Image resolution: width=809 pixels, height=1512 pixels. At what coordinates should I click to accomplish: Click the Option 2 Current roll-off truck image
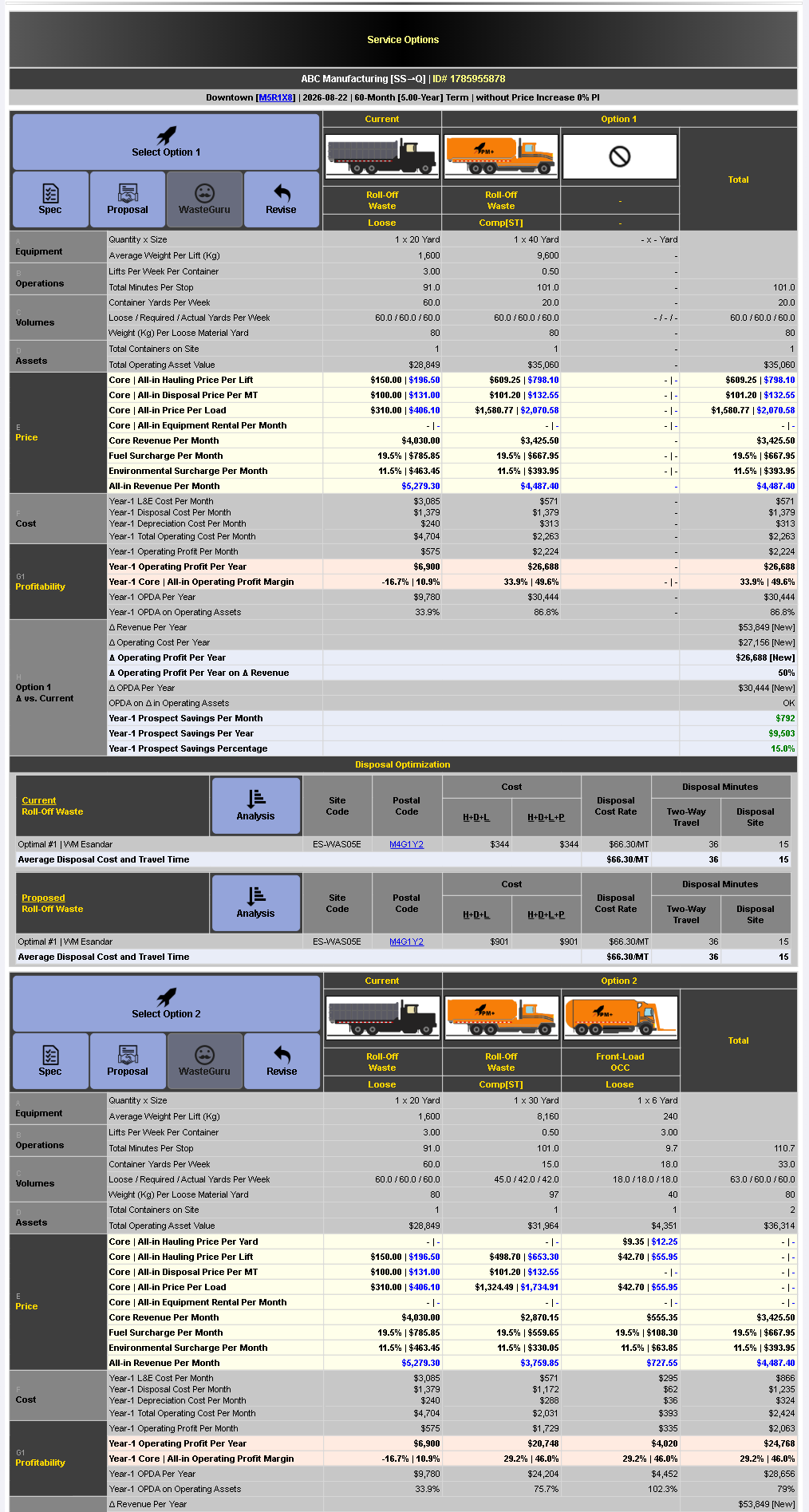coord(382,1017)
